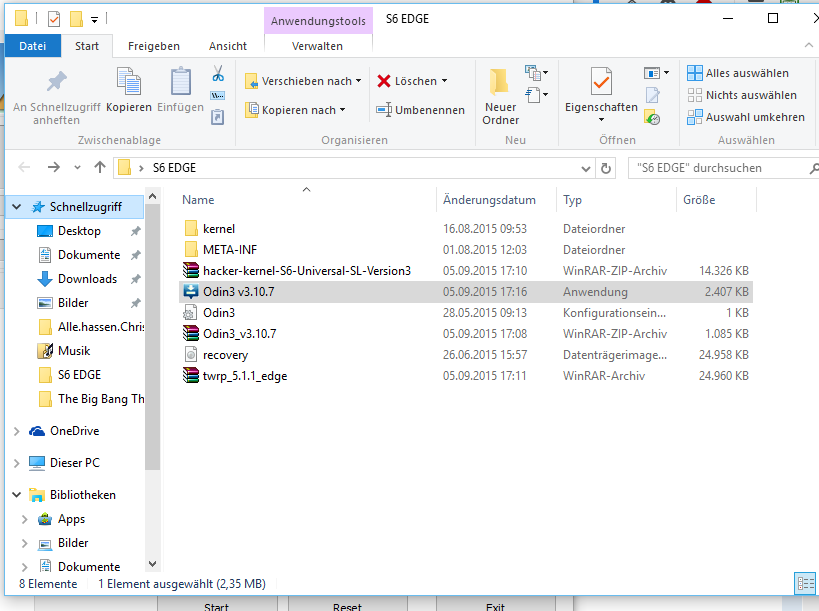Viewport: 819px width, 611px height.
Task: Click the edit file icon in Öffnen group
Action: pyautogui.click(x=652, y=96)
